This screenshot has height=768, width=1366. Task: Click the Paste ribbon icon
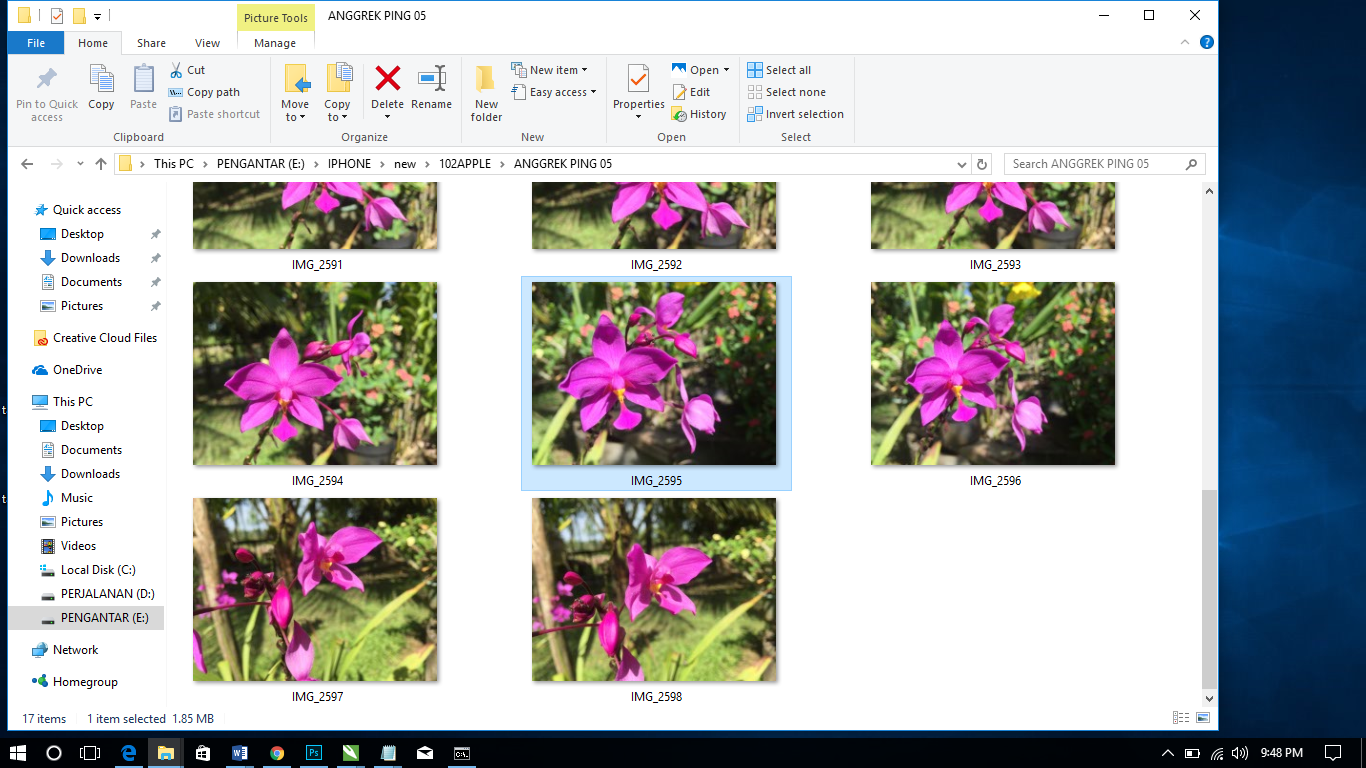(143, 80)
